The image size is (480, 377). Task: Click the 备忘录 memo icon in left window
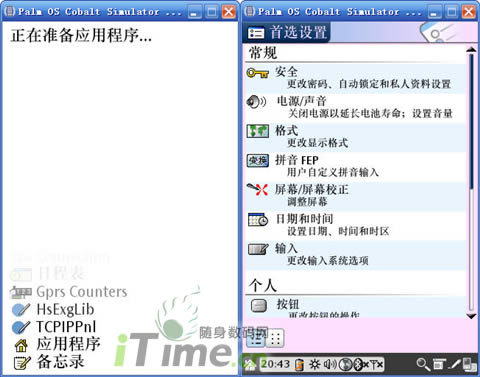pyautogui.click(x=22, y=363)
